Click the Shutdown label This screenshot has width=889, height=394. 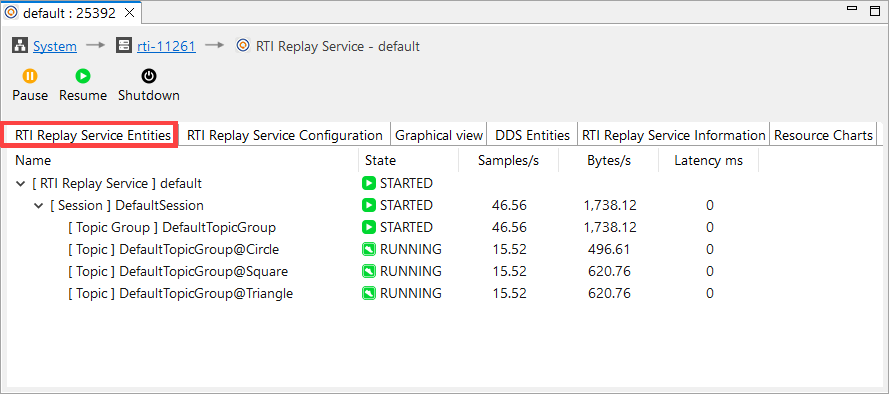coord(149,96)
